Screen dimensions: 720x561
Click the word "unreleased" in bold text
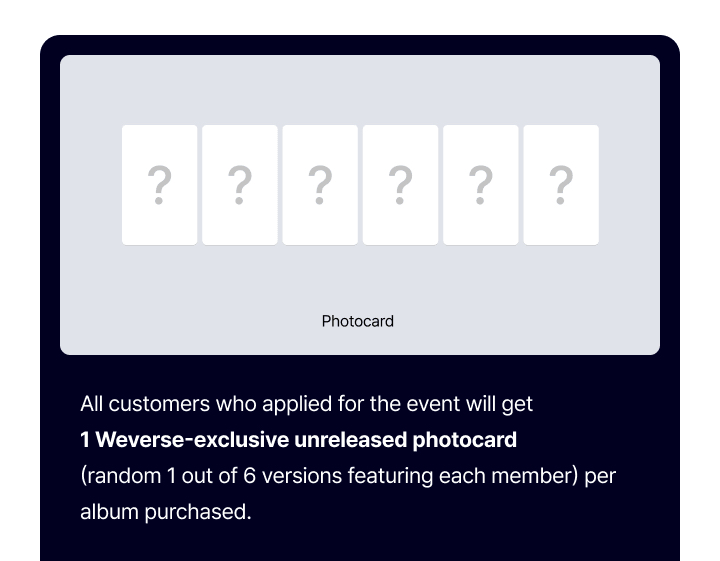tap(343, 440)
